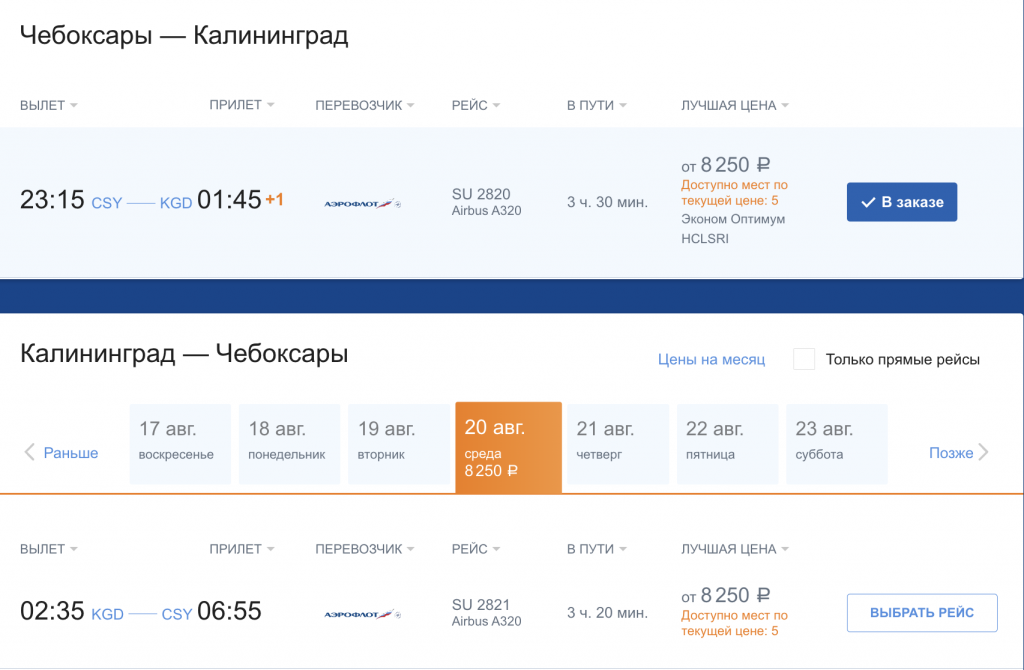Screen dimensions: 1024x670
Task: Click the Aeroflot logo for flight SU 2821
Action: (x=361, y=613)
